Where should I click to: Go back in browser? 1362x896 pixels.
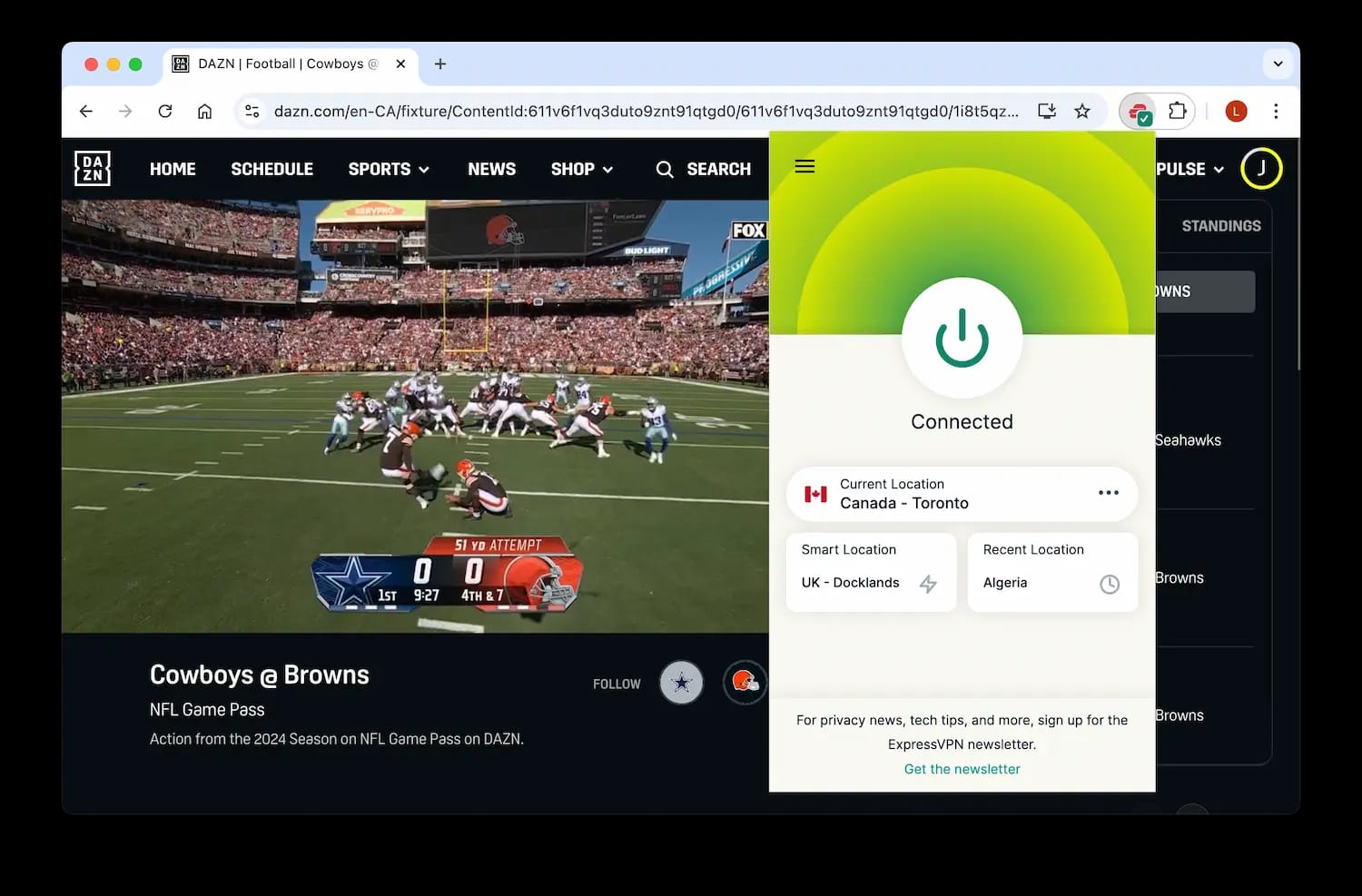(86, 111)
